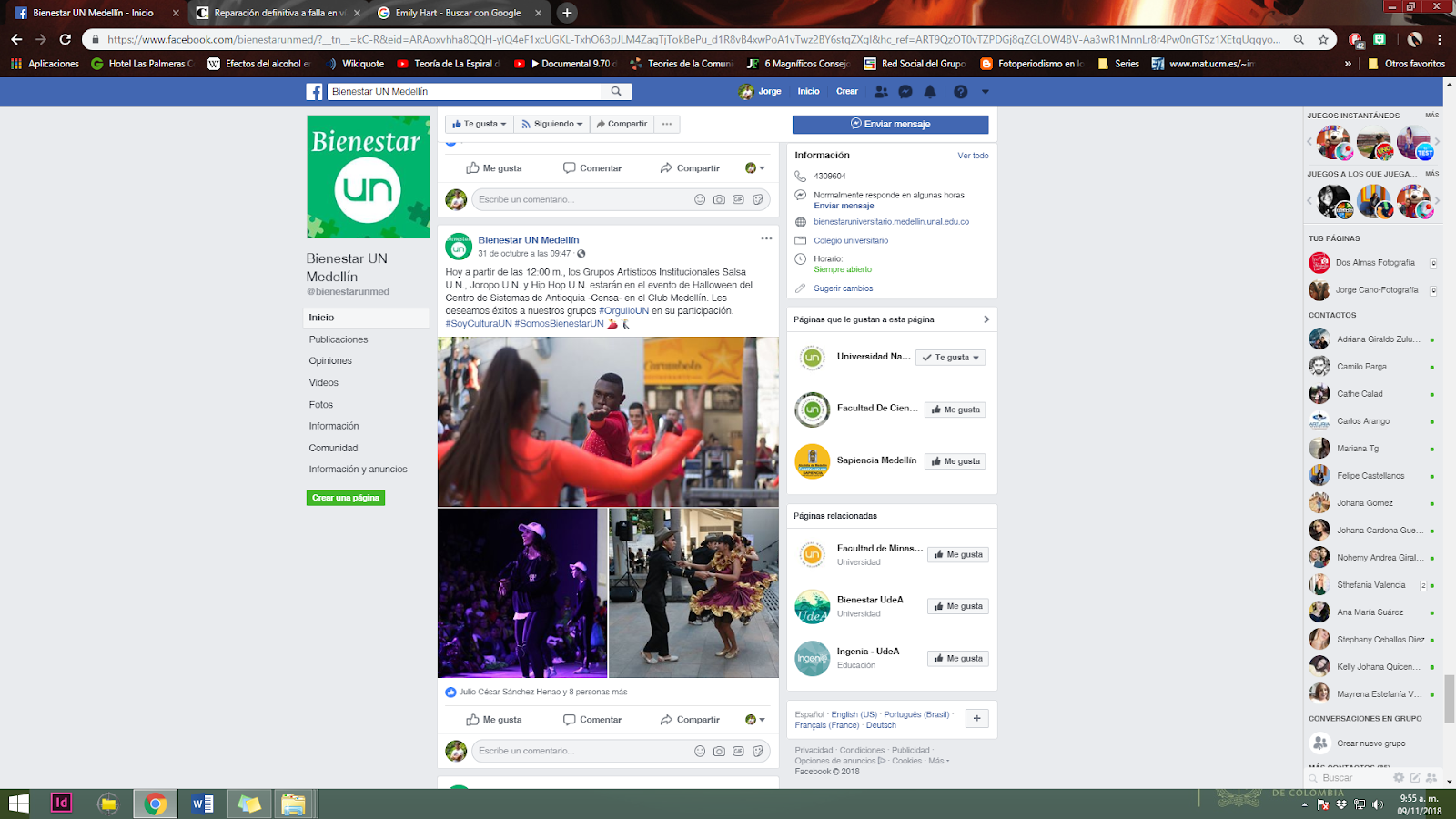Screen dimensions: 1456x819
Task: Open Chrome menu three dots
Action: (x=1440, y=39)
